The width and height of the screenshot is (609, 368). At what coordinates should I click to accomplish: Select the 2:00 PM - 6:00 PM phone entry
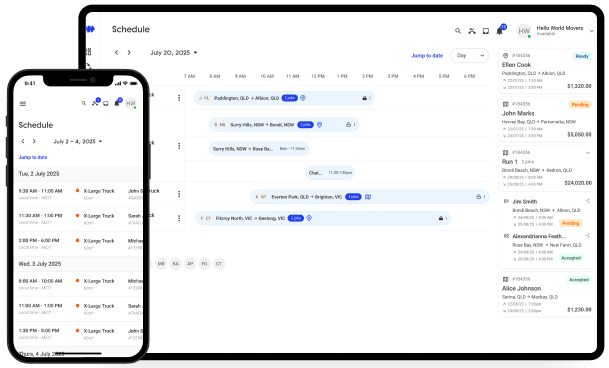coord(78,244)
